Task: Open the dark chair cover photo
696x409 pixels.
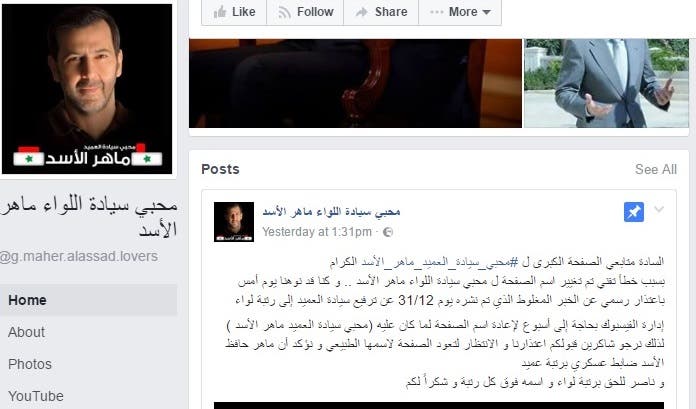Action: click(356, 83)
